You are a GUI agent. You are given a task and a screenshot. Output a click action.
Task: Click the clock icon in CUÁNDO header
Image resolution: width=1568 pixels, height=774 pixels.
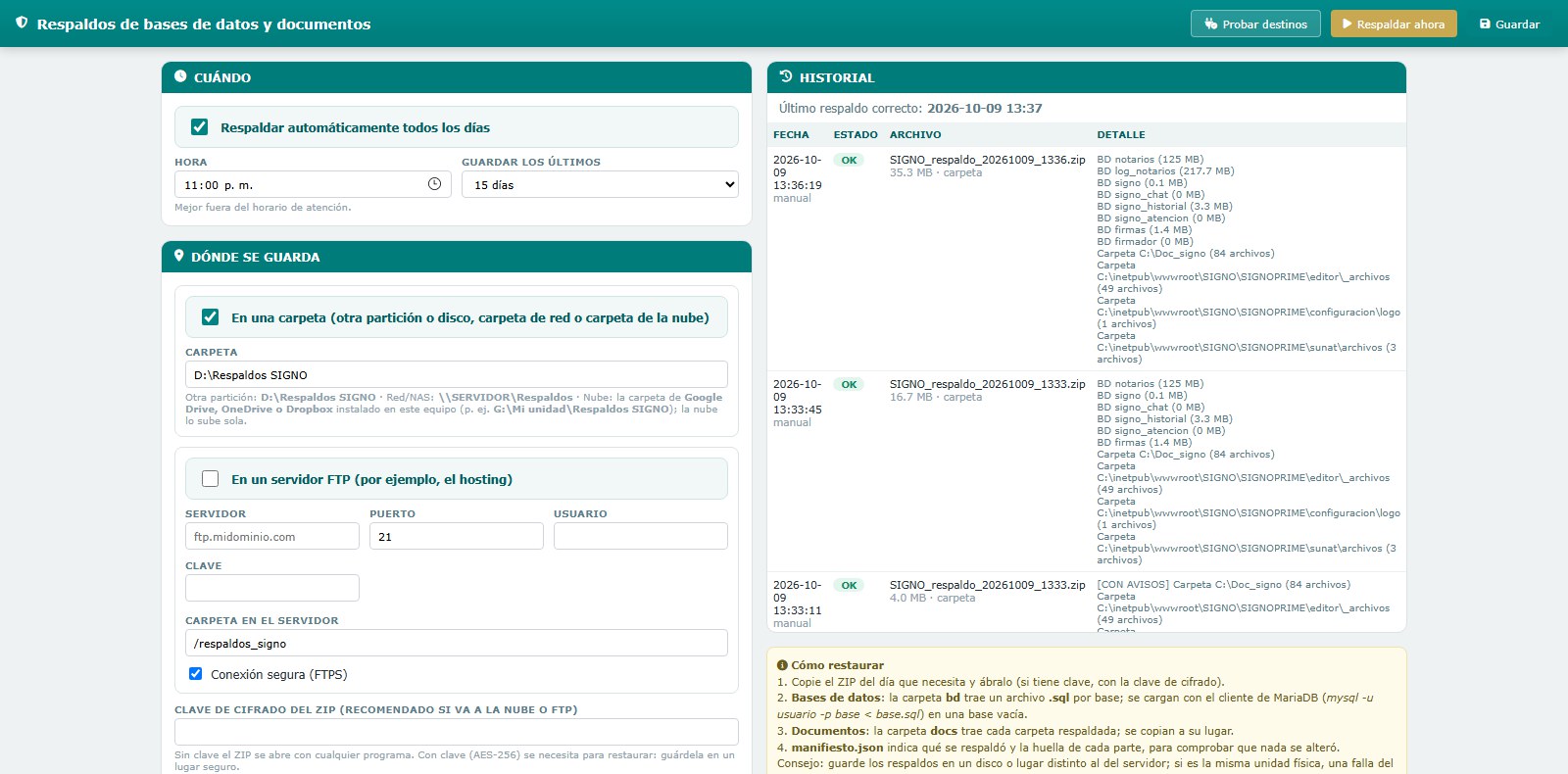[180, 76]
